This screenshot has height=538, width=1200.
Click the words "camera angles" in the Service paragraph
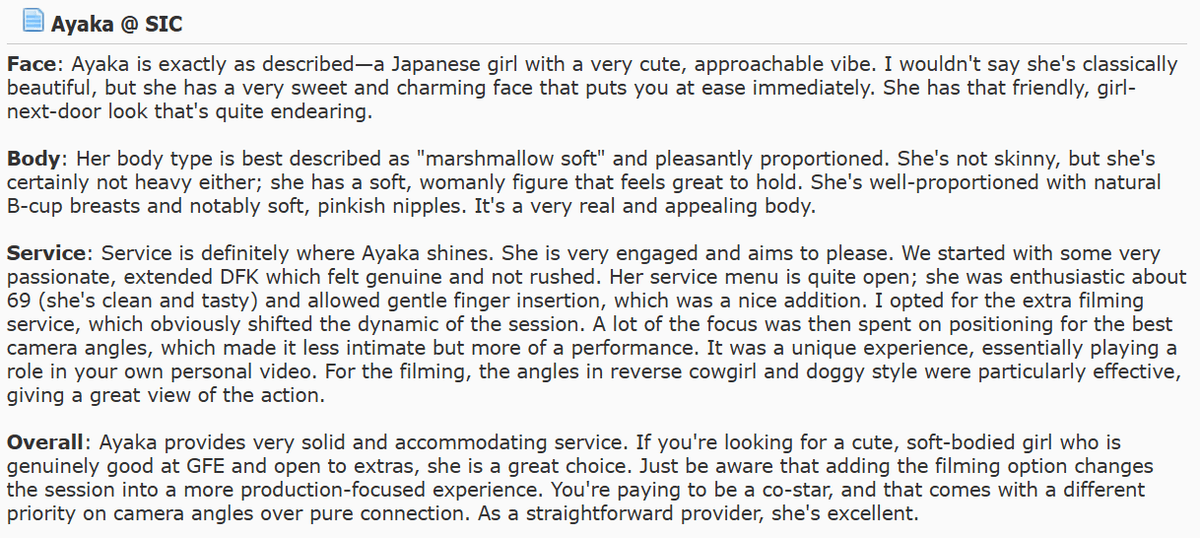coord(68,348)
